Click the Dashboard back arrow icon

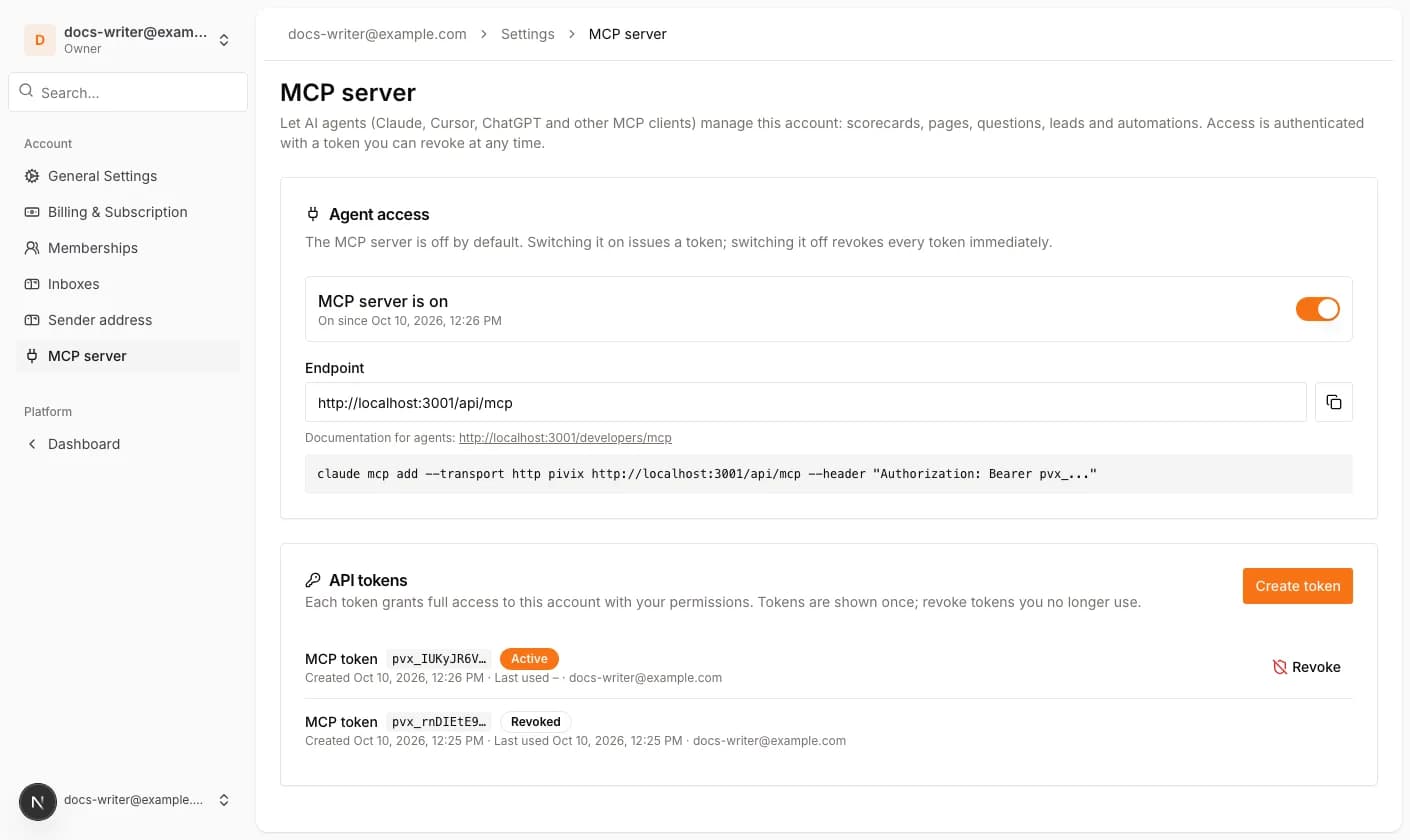coord(32,444)
